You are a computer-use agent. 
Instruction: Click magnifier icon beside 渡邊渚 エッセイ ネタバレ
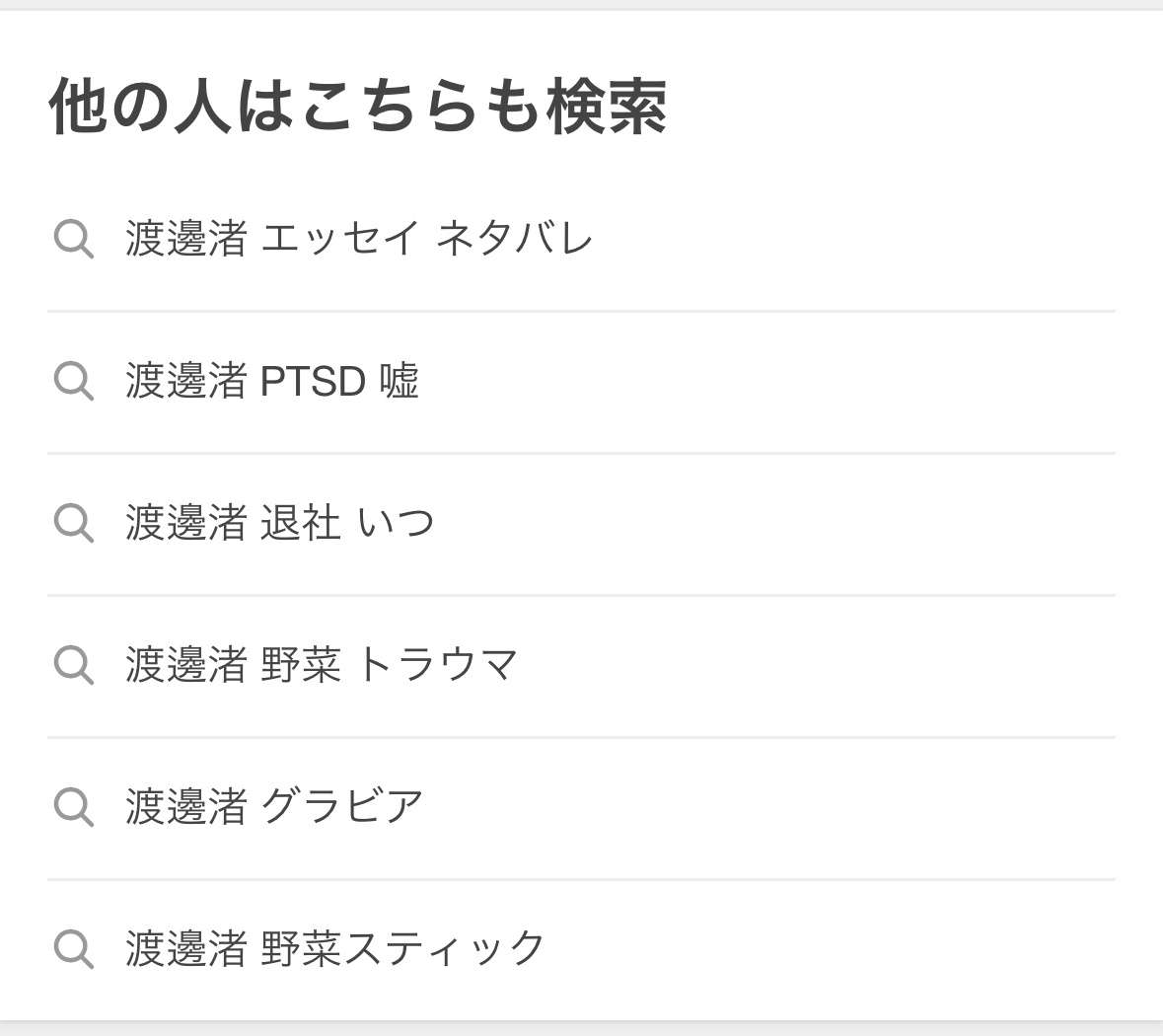coord(73,240)
